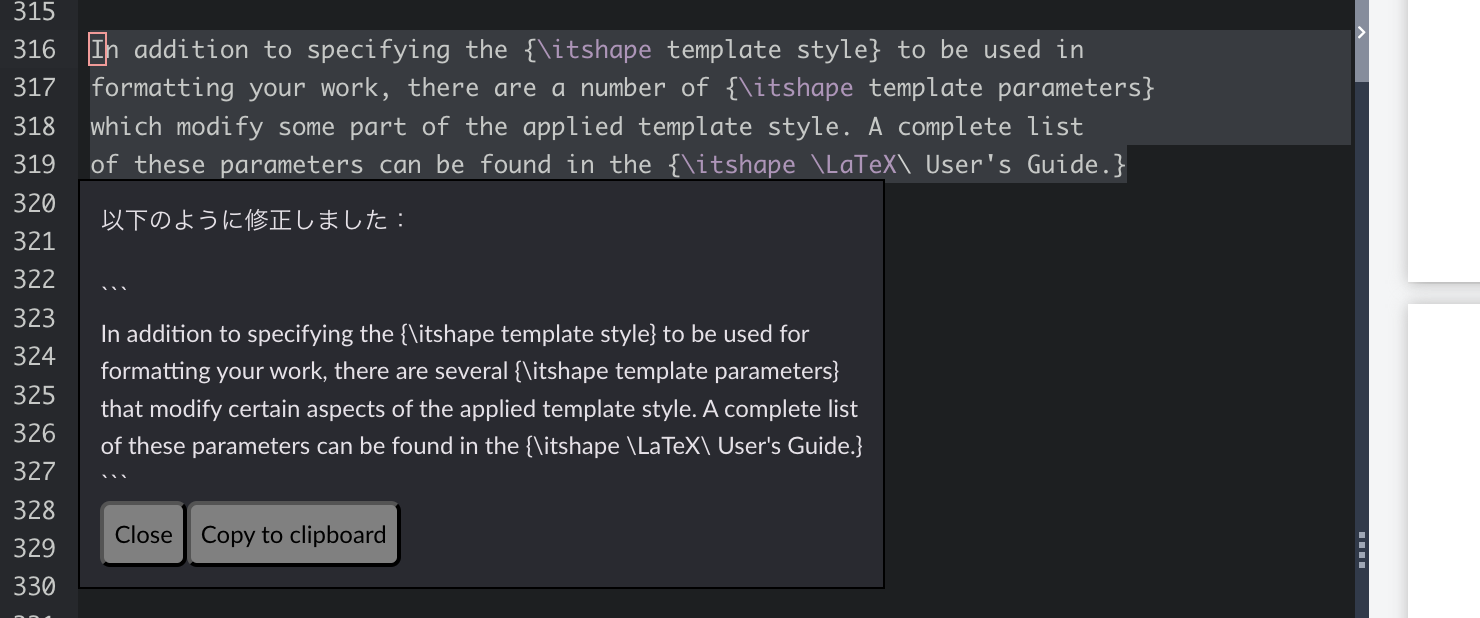Click line number 322 in the gutter
1480x618 pixels.
pos(34,279)
